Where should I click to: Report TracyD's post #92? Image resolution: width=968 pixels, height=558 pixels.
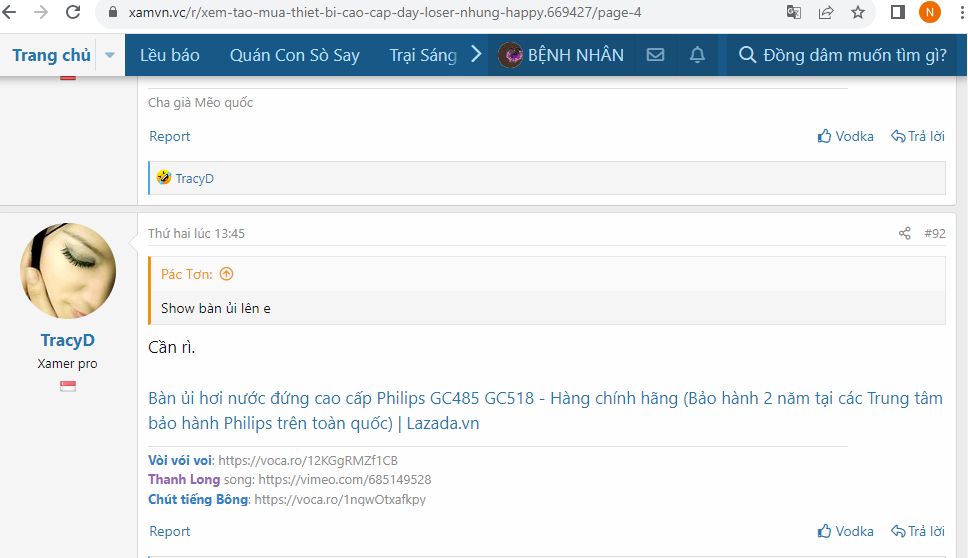pos(169,531)
